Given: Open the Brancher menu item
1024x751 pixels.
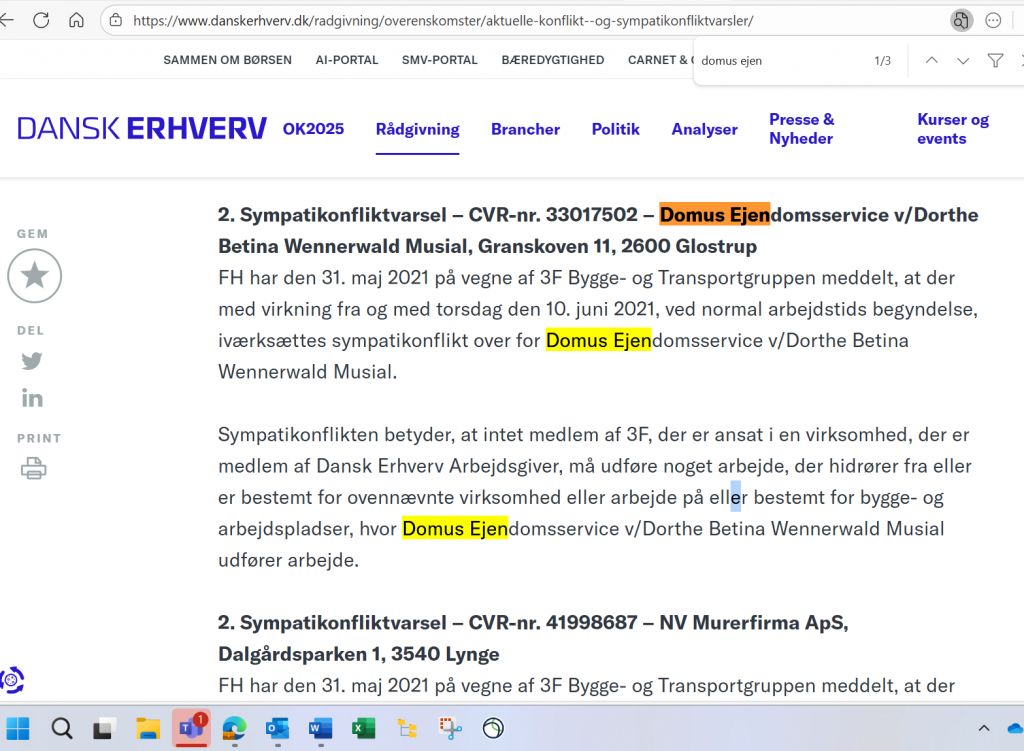Looking at the screenshot, I should pyautogui.click(x=526, y=129).
